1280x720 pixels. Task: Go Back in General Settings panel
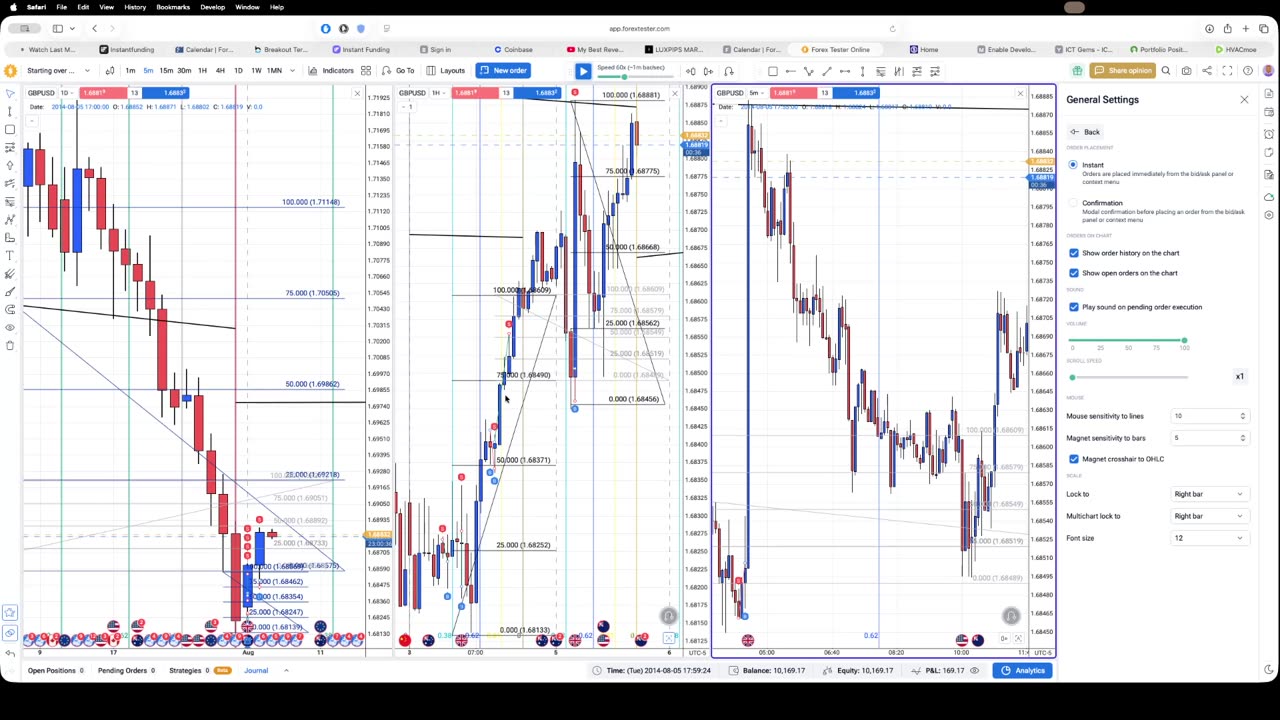click(1085, 132)
